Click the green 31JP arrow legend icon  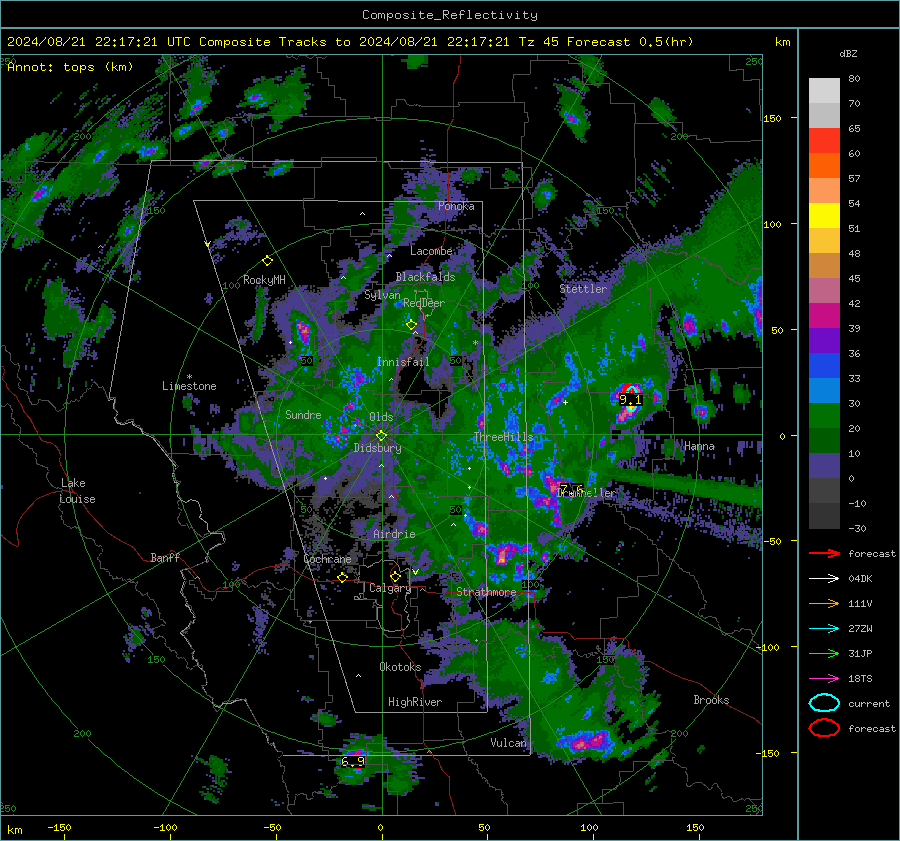[824, 653]
